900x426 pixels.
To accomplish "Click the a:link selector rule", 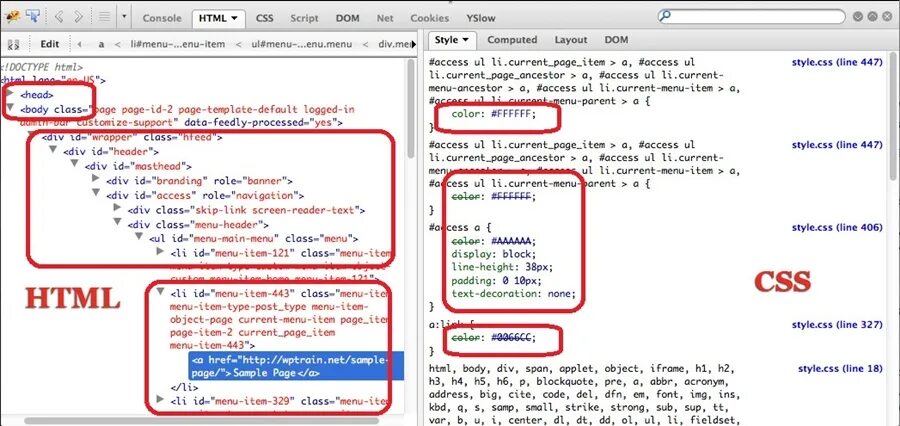I will pyautogui.click(x=454, y=325).
